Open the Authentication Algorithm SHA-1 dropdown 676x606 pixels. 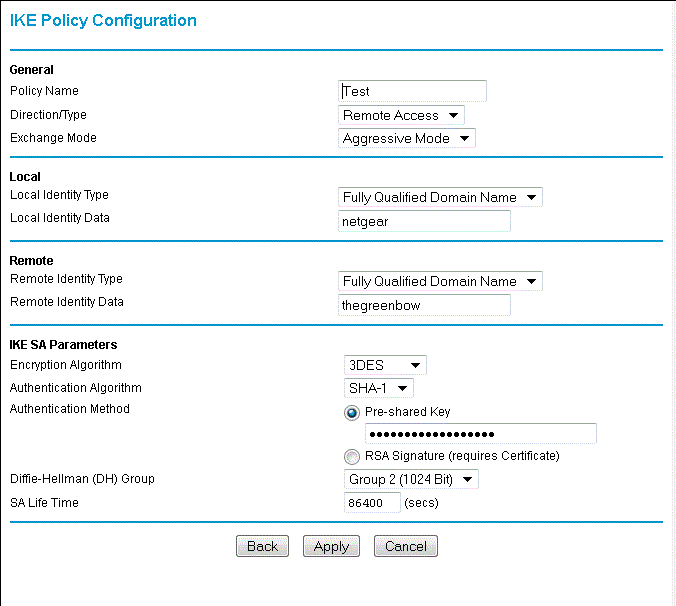click(379, 388)
